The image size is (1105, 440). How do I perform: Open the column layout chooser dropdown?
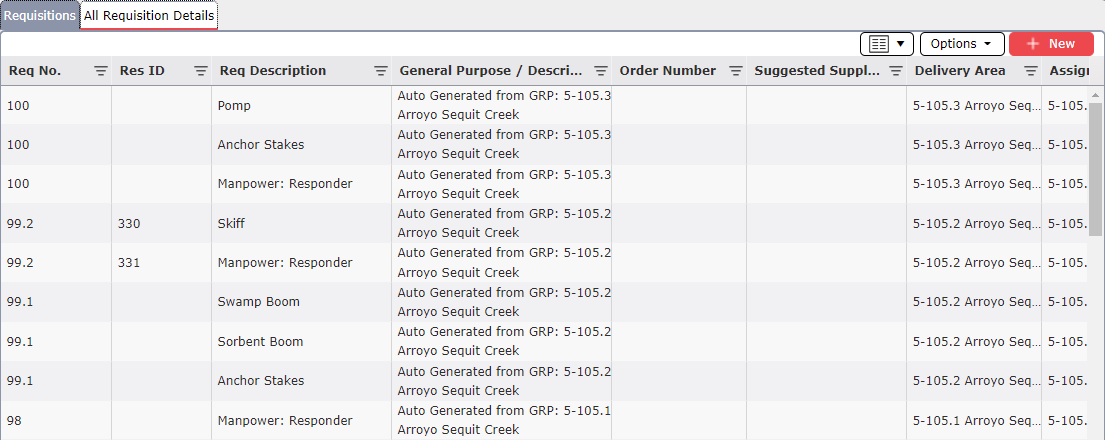pyautogui.click(x=887, y=44)
